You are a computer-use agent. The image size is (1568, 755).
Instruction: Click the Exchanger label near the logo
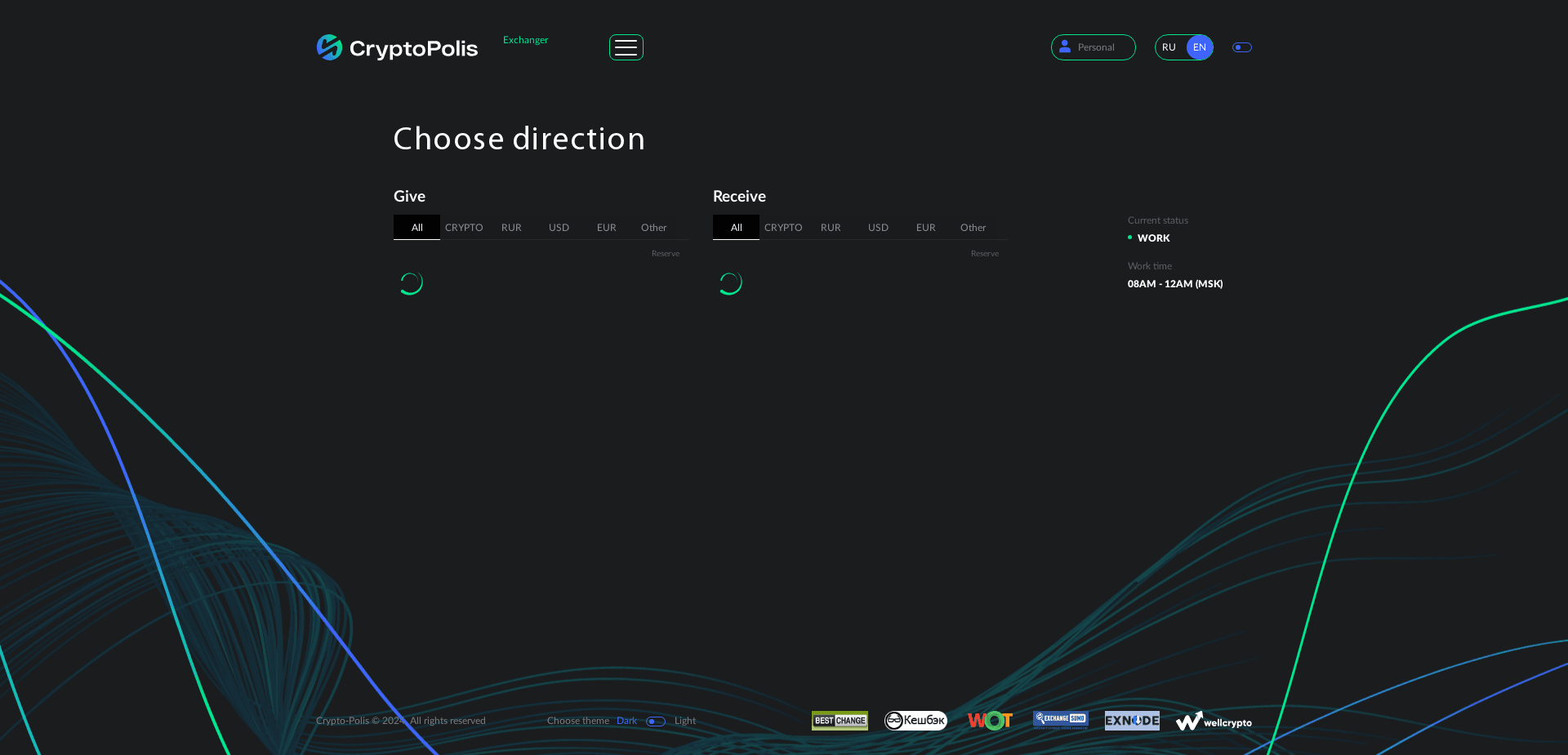(x=525, y=40)
